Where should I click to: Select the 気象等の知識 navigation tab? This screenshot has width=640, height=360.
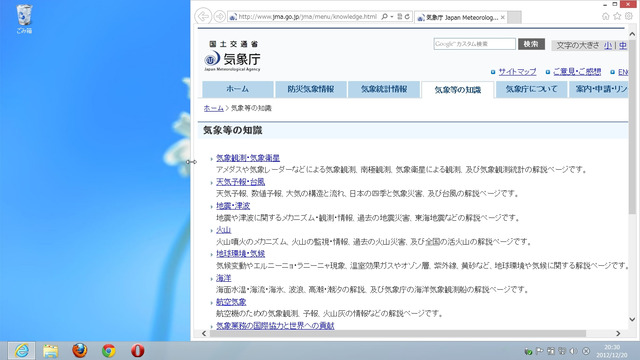(x=458, y=89)
